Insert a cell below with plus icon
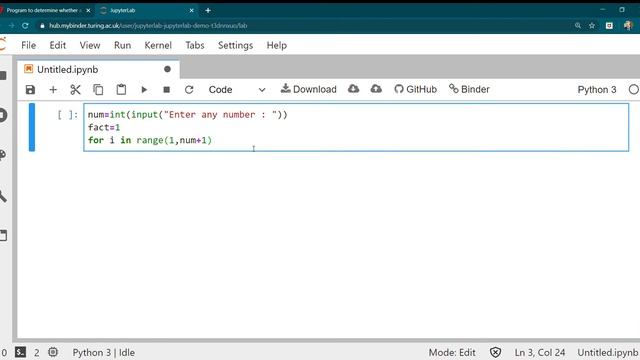Screen dimensions: 640x360 53,89
